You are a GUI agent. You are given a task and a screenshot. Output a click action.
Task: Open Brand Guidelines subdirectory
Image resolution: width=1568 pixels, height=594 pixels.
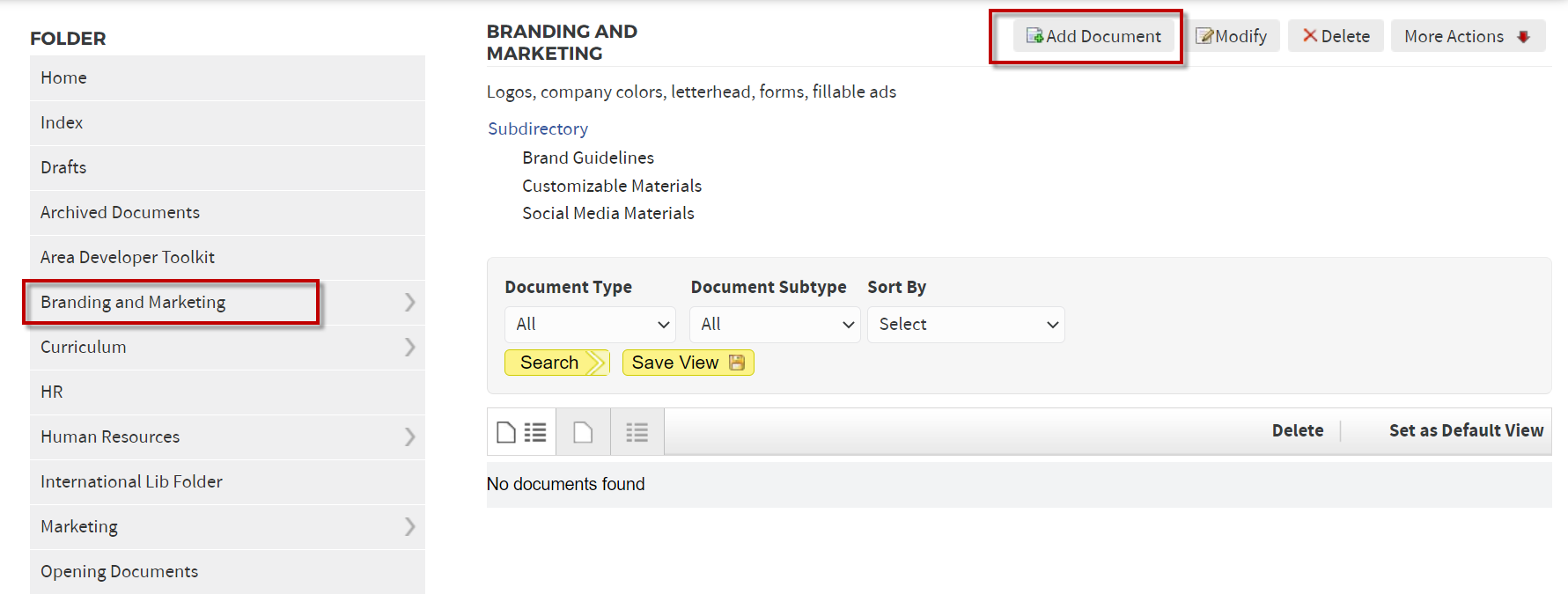[x=588, y=158]
